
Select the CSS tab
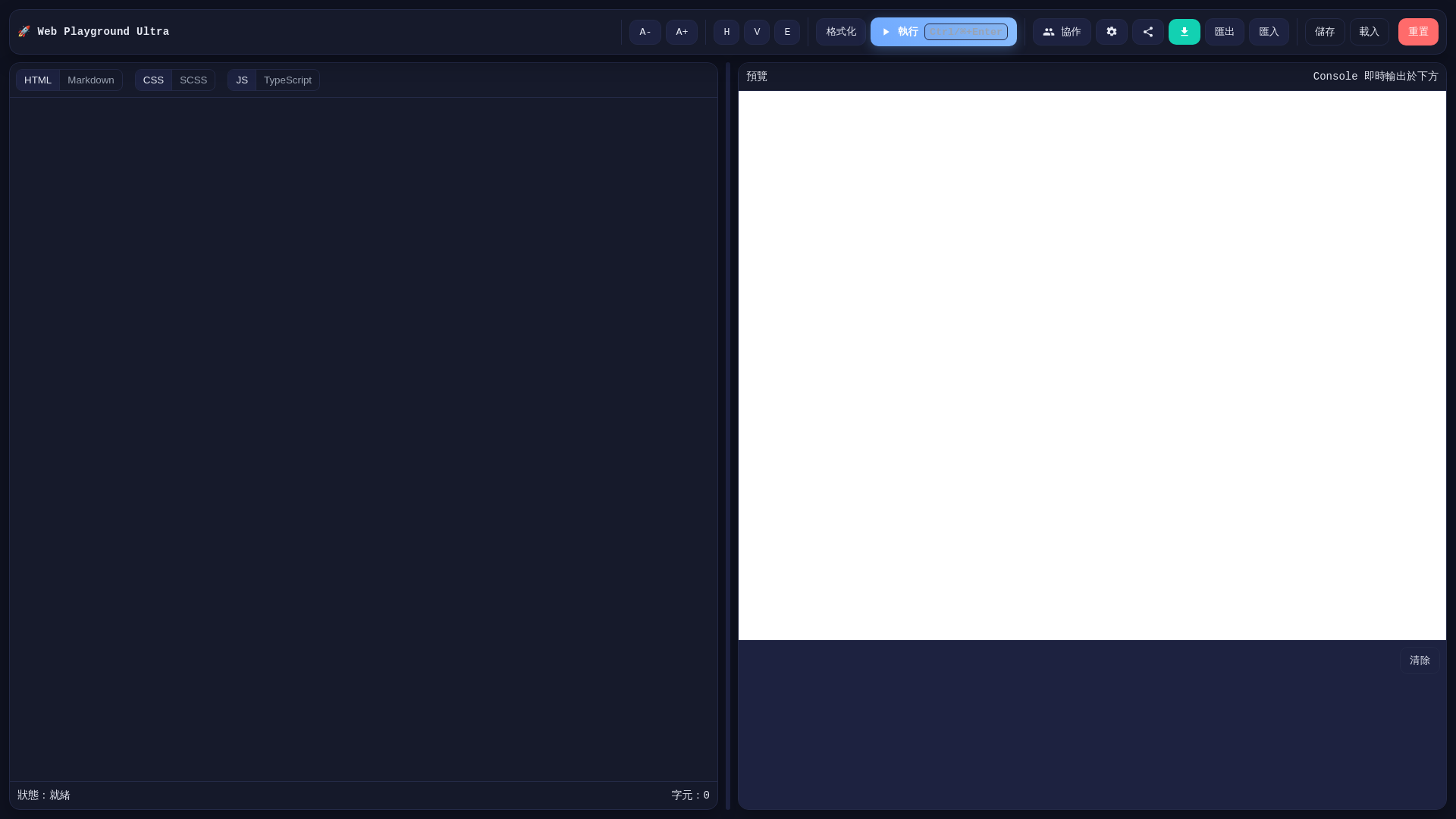click(x=153, y=80)
